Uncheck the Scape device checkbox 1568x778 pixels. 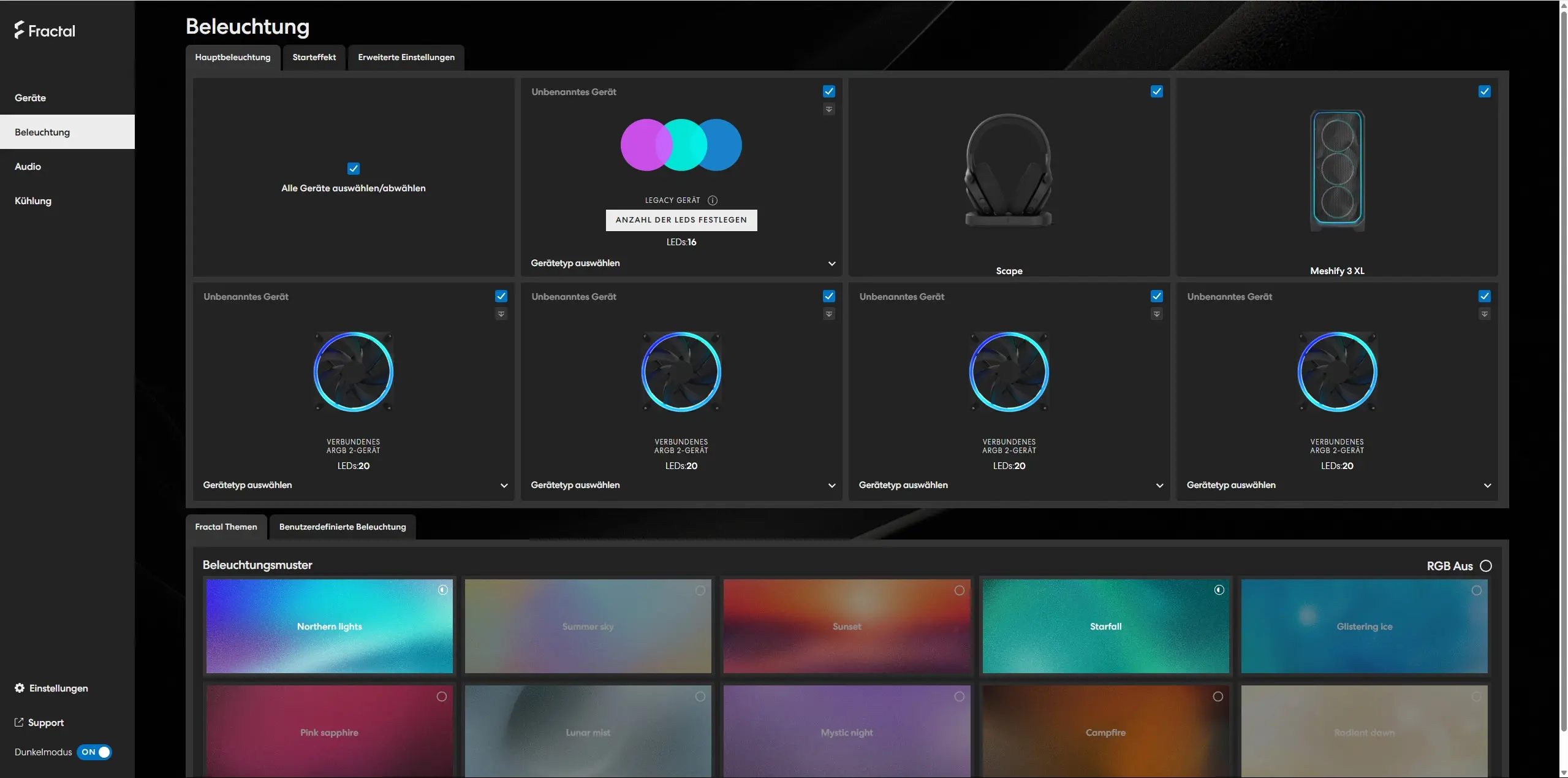point(1156,91)
